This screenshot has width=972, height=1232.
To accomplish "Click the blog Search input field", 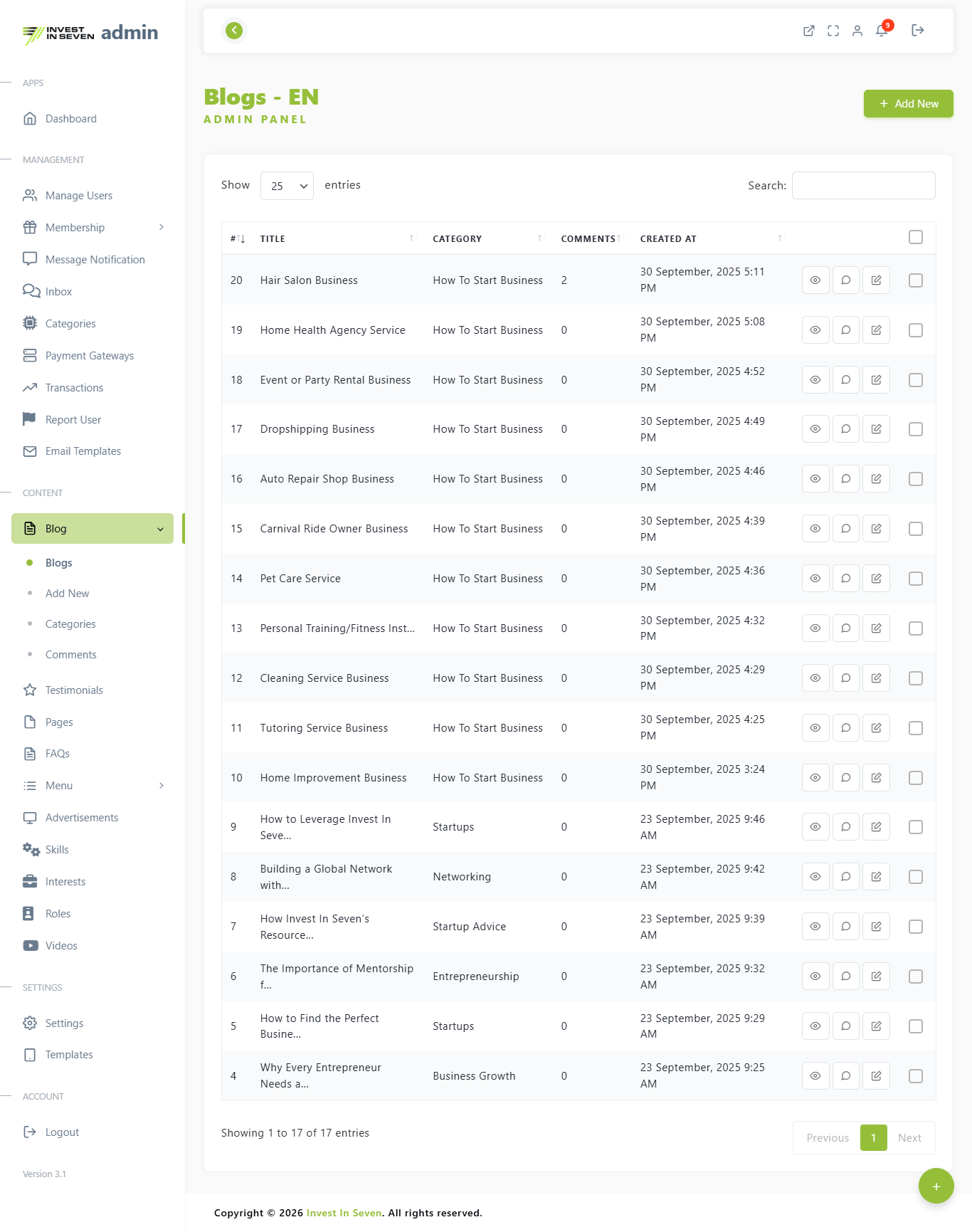I will [863, 186].
